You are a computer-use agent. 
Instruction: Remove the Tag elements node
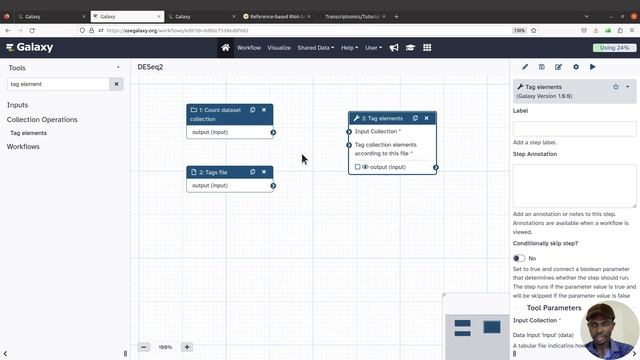pos(427,118)
